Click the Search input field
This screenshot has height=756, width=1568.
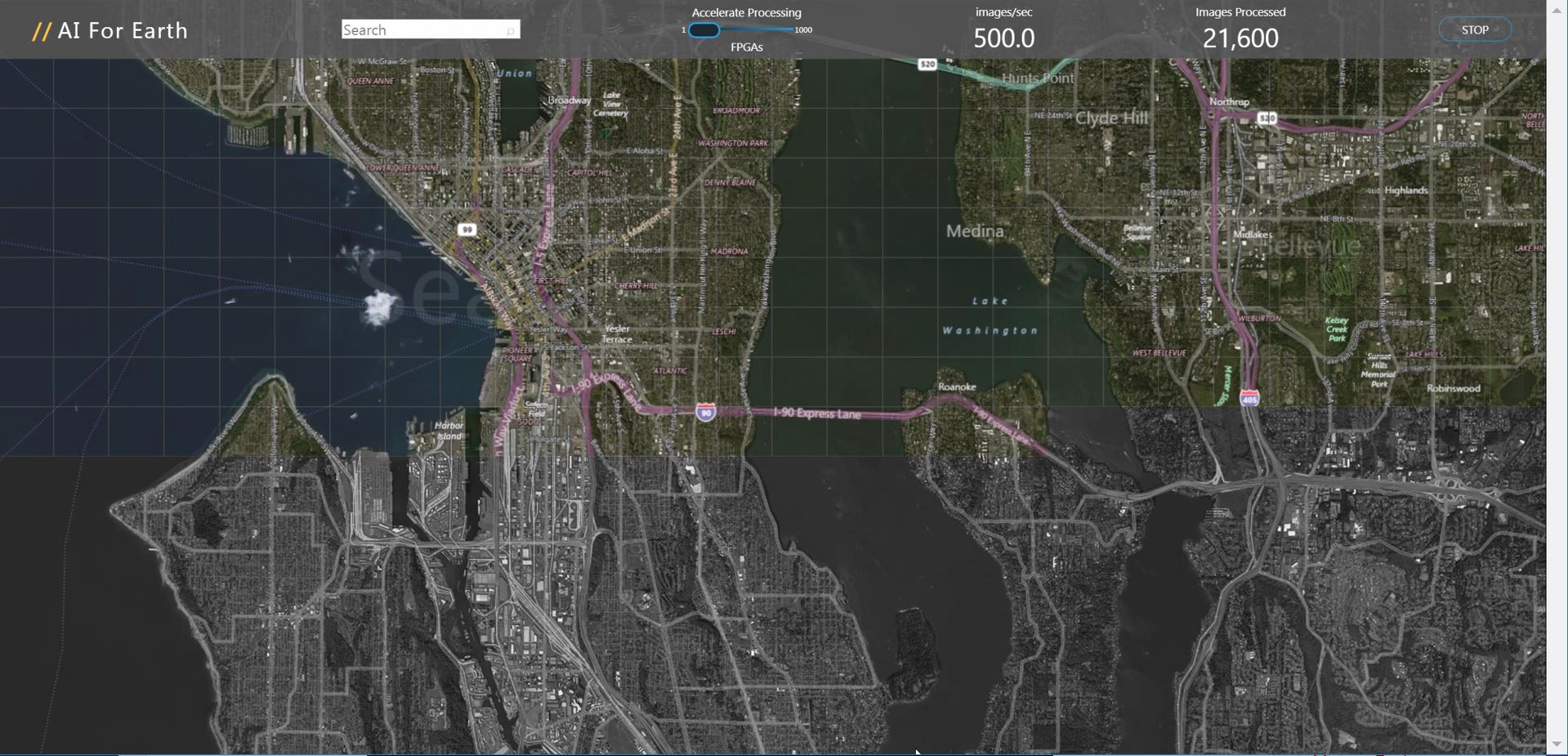pyautogui.click(x=417, y=29)
